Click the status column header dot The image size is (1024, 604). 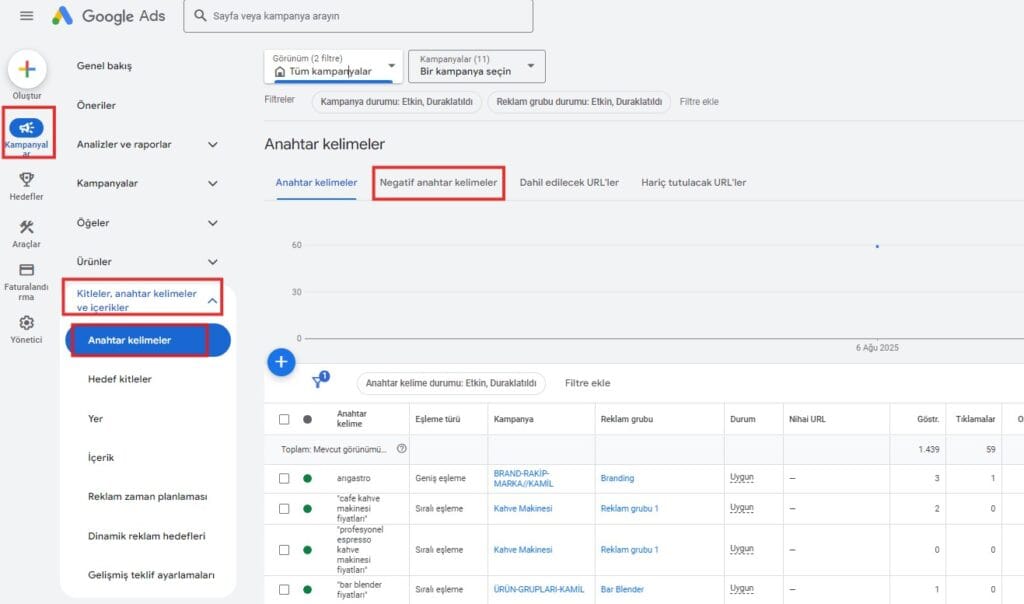(x=308, y=419)
